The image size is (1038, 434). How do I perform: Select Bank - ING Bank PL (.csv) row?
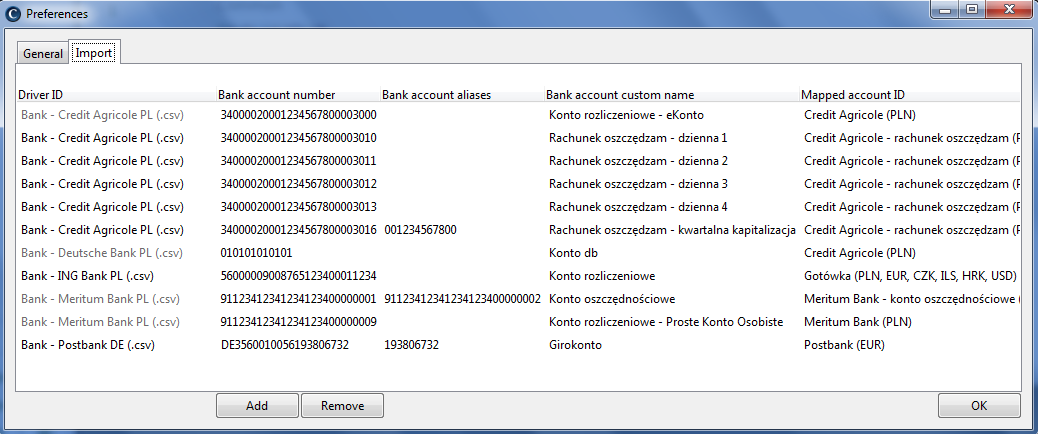pos(87,276)
